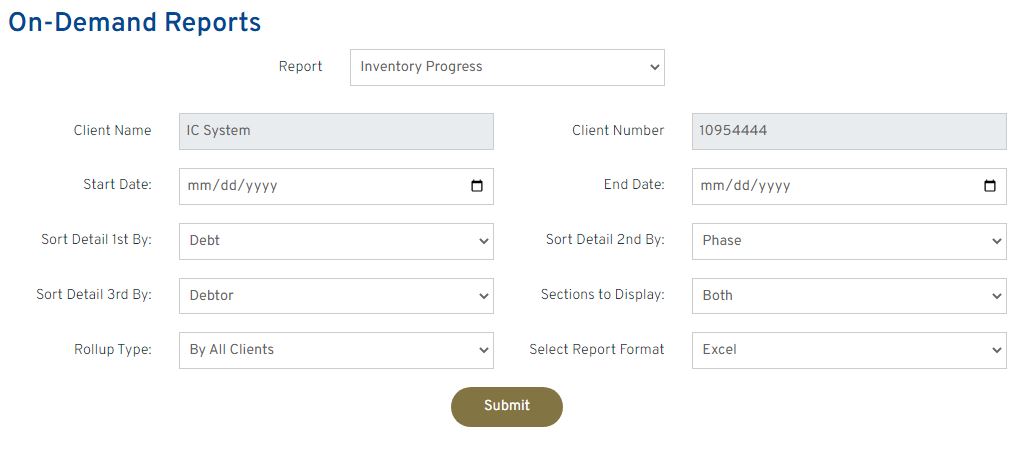Click the End Date label

pos(634,185)
